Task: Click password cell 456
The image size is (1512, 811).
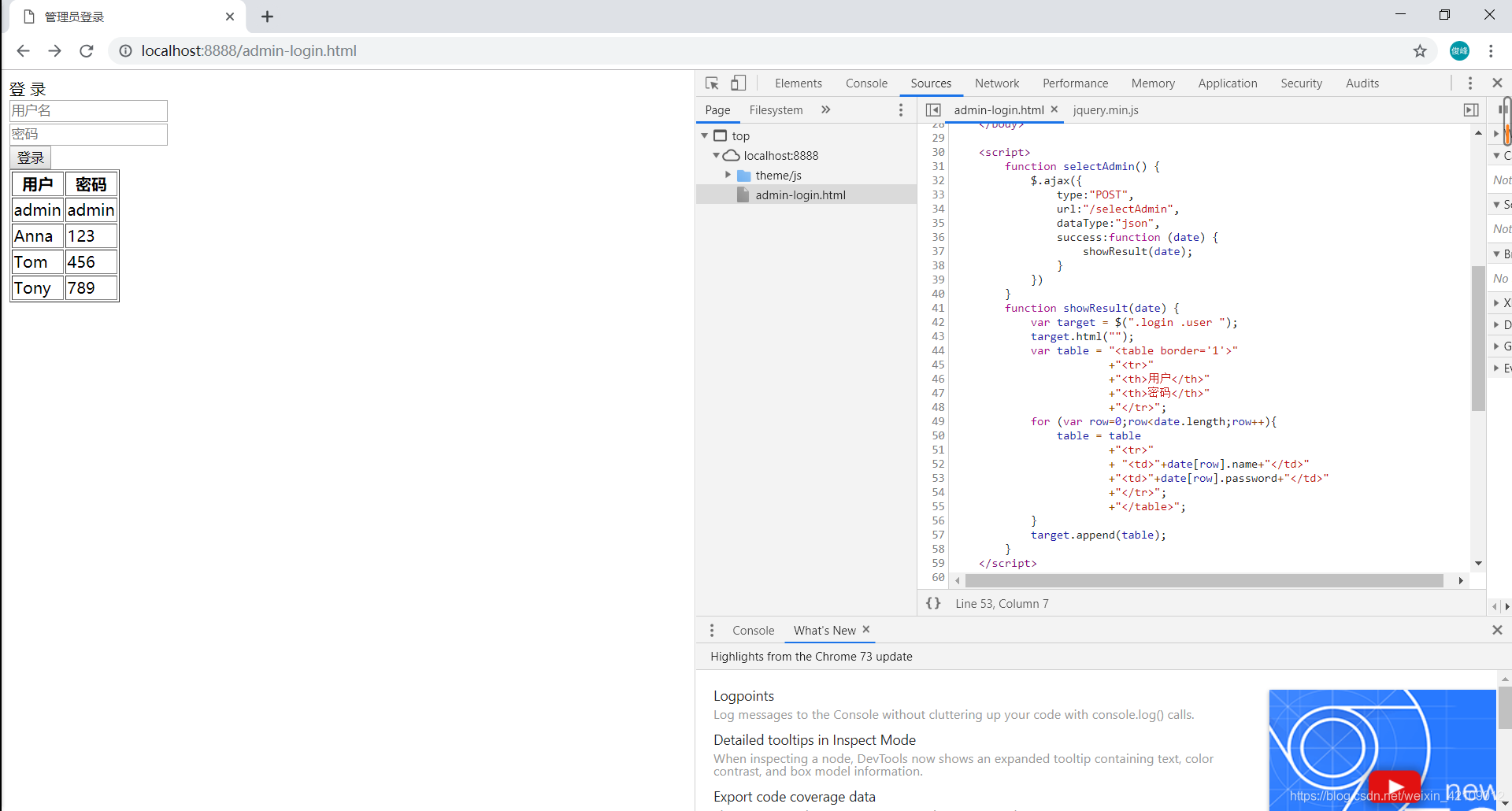Action: [x=91, y=262]
